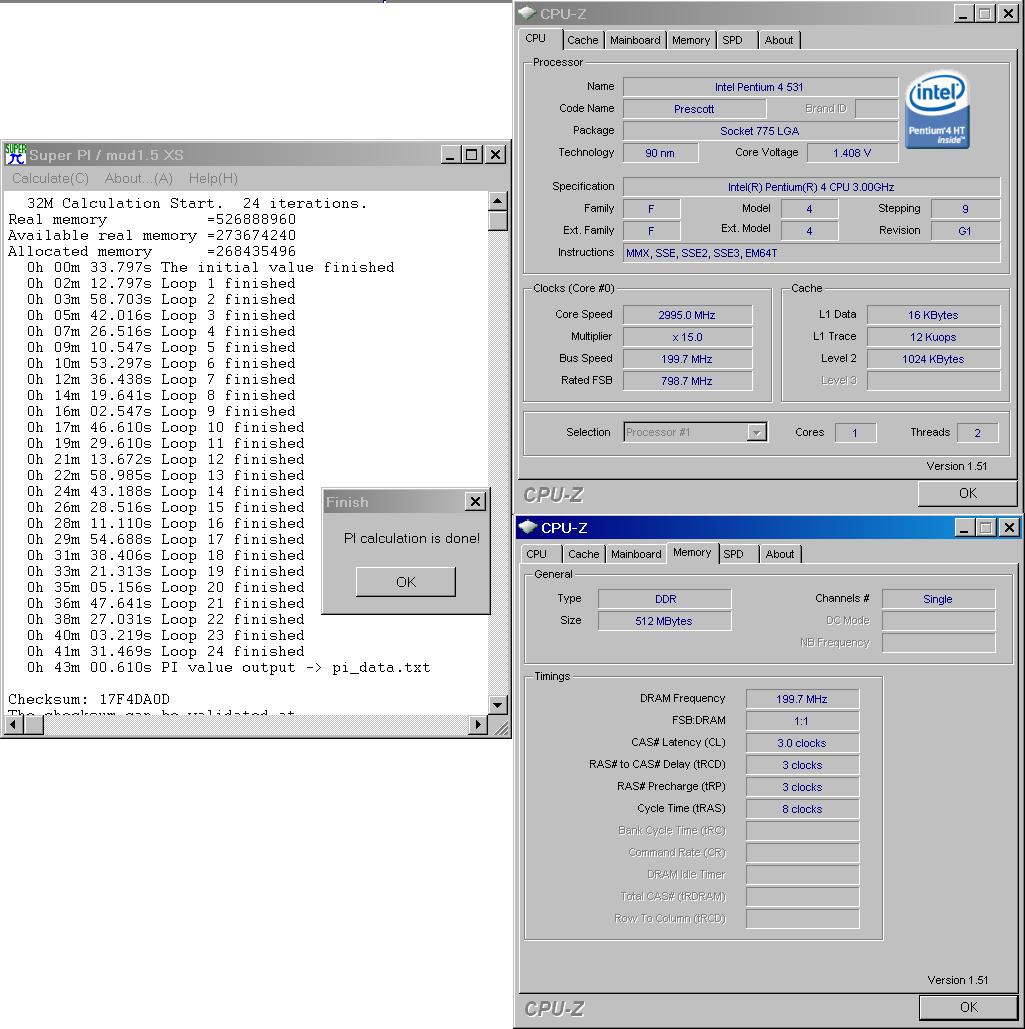Open the Help(H) menu in Super PI
This screenshot has height=1029, width=1025.
click(213, 178)
